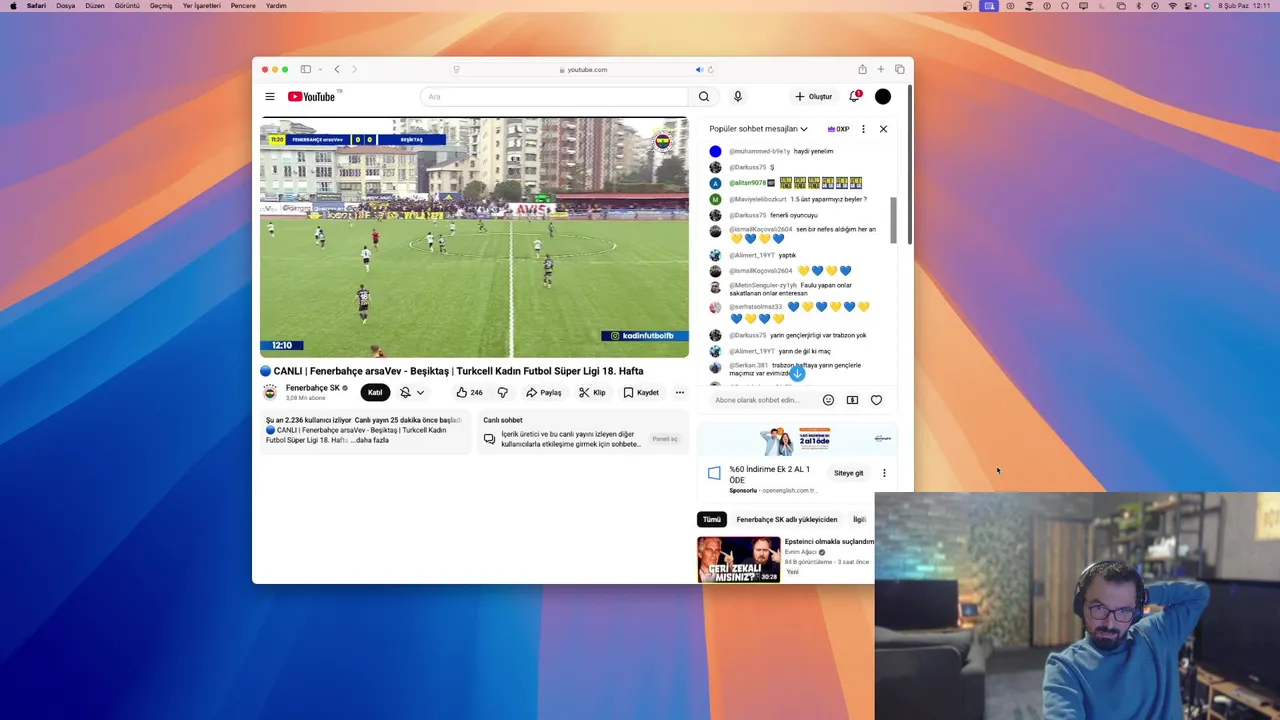Open the Dosya menu
The image size is (1280, 720).
(66, 6)
